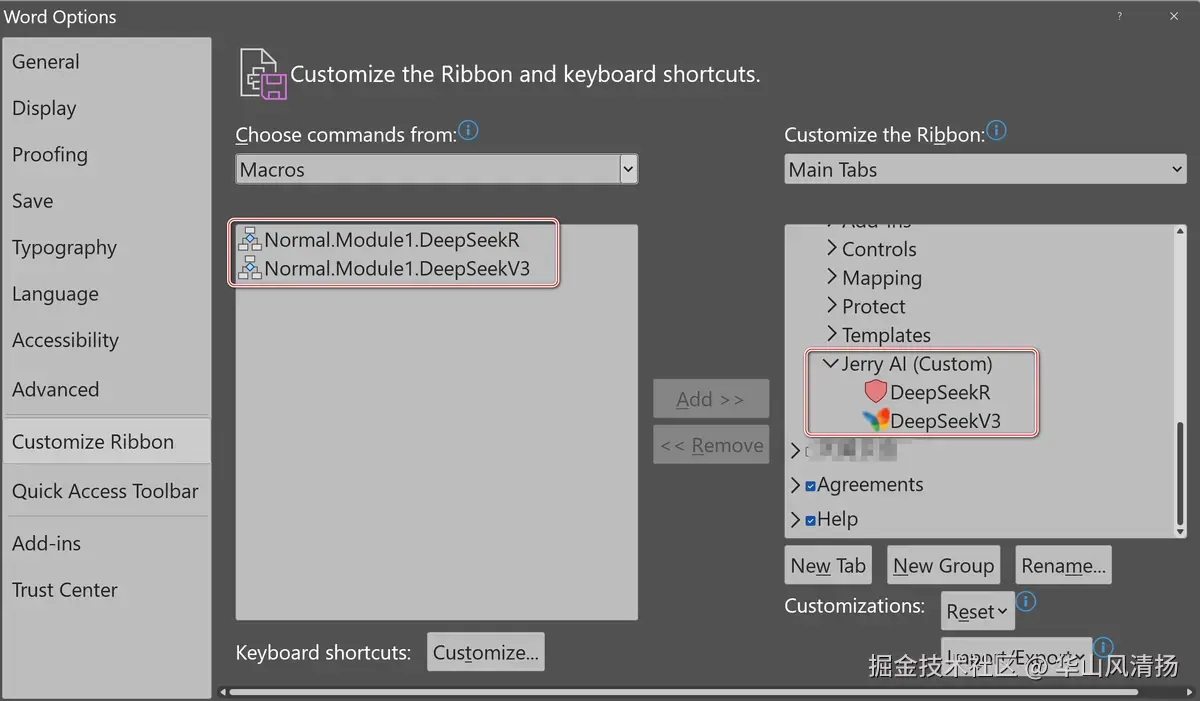Expand the Mapping group

point(832,277)
